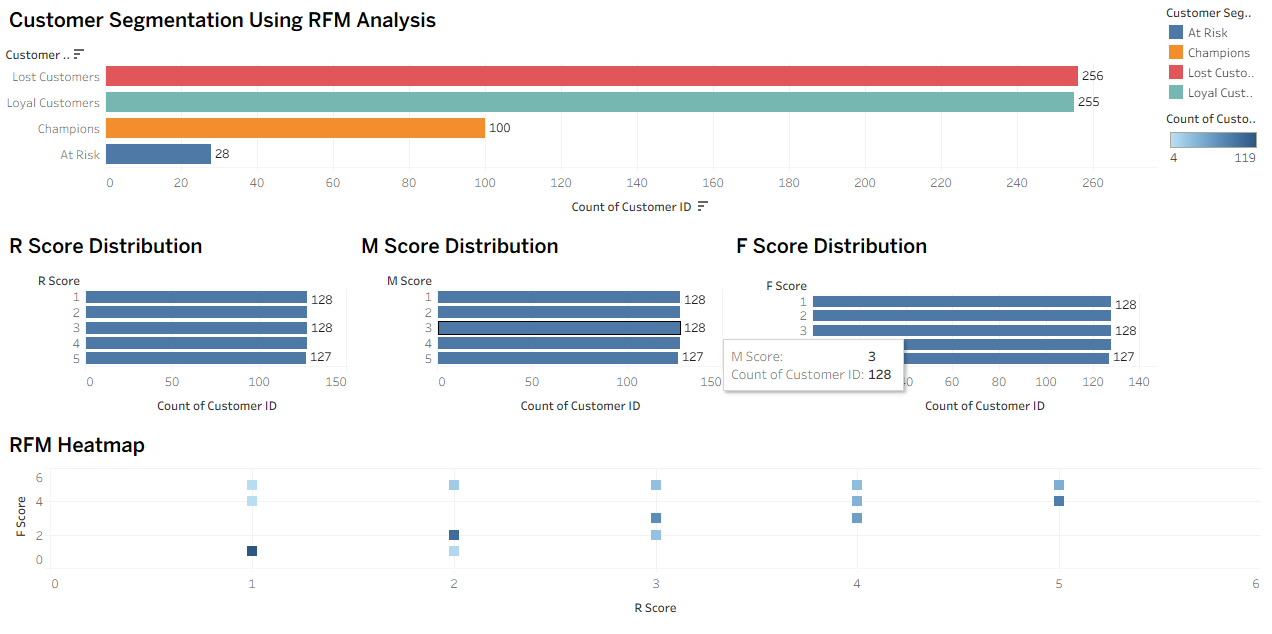Click the At Risk bar showing 28

click(x=160, y=154)
